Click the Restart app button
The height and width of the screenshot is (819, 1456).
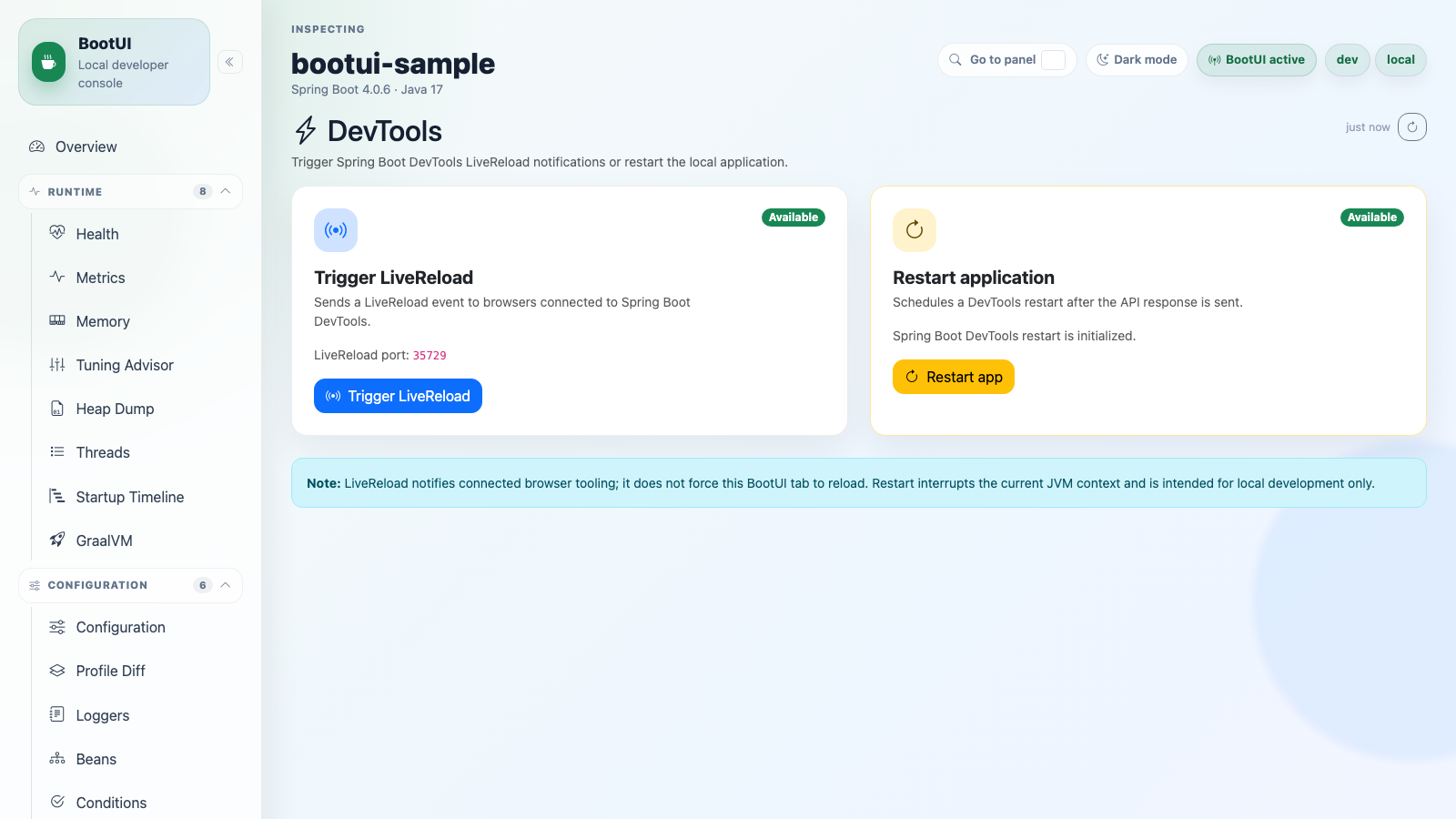tap(954, 377)
